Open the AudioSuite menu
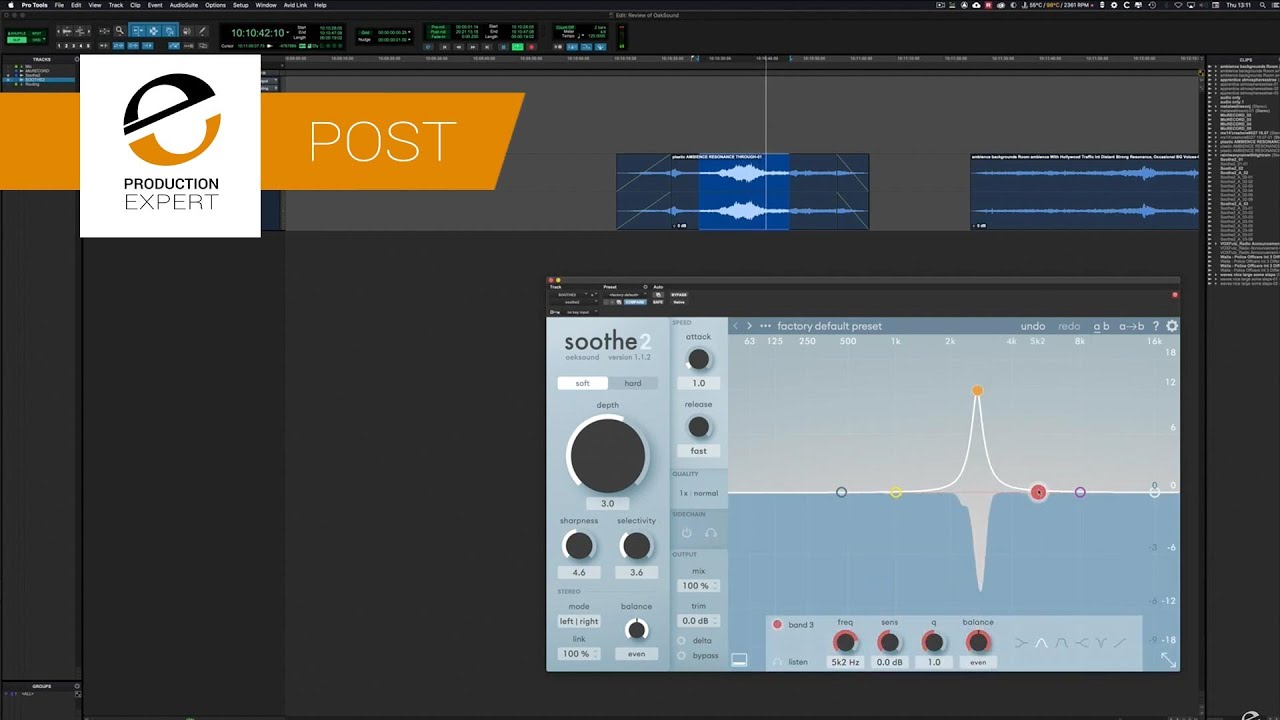 (184, 5)
